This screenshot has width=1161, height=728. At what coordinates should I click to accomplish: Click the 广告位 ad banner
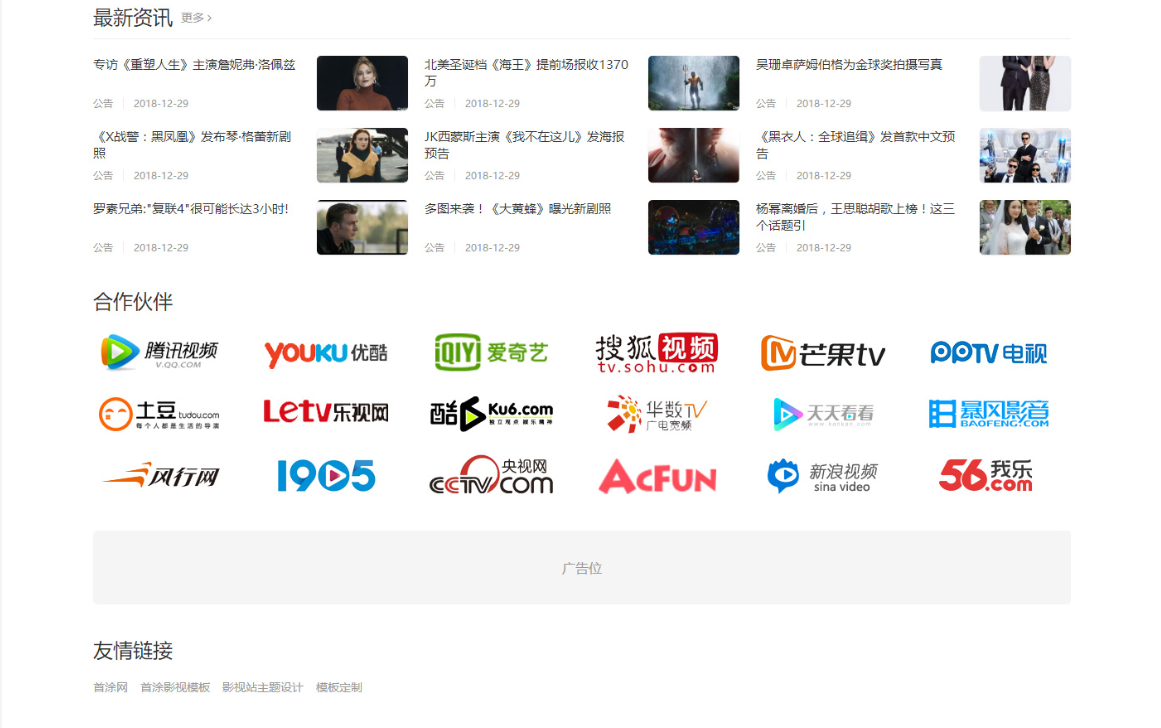tap(582, 567)
